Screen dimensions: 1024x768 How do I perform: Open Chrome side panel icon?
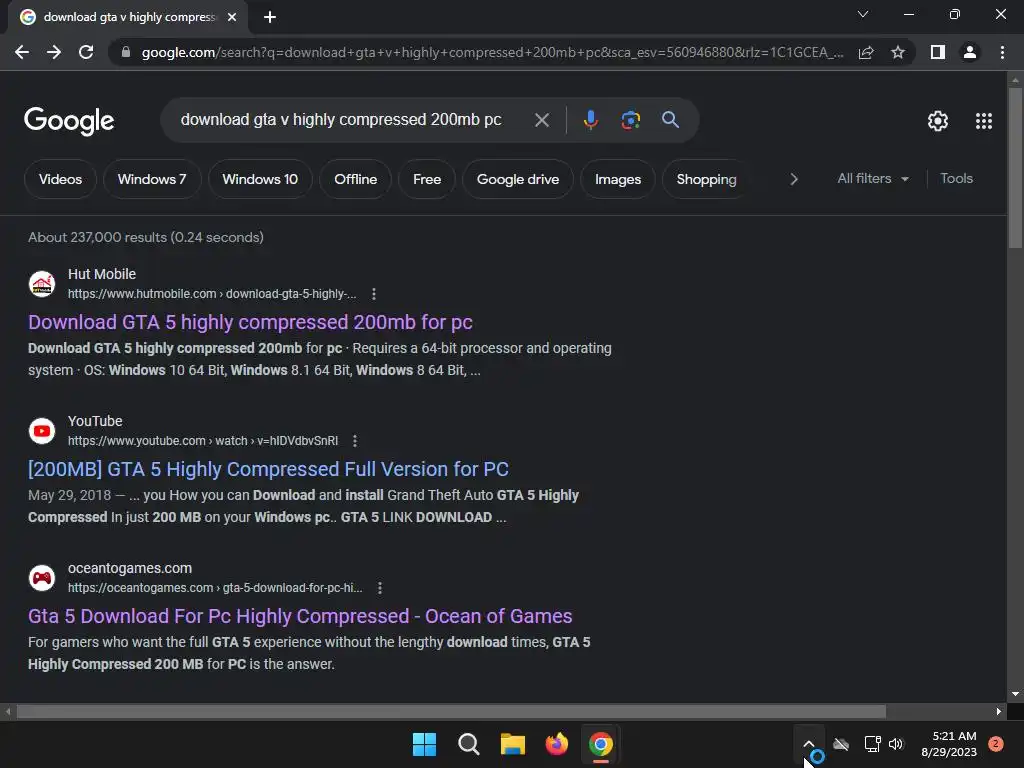(938, 52)
